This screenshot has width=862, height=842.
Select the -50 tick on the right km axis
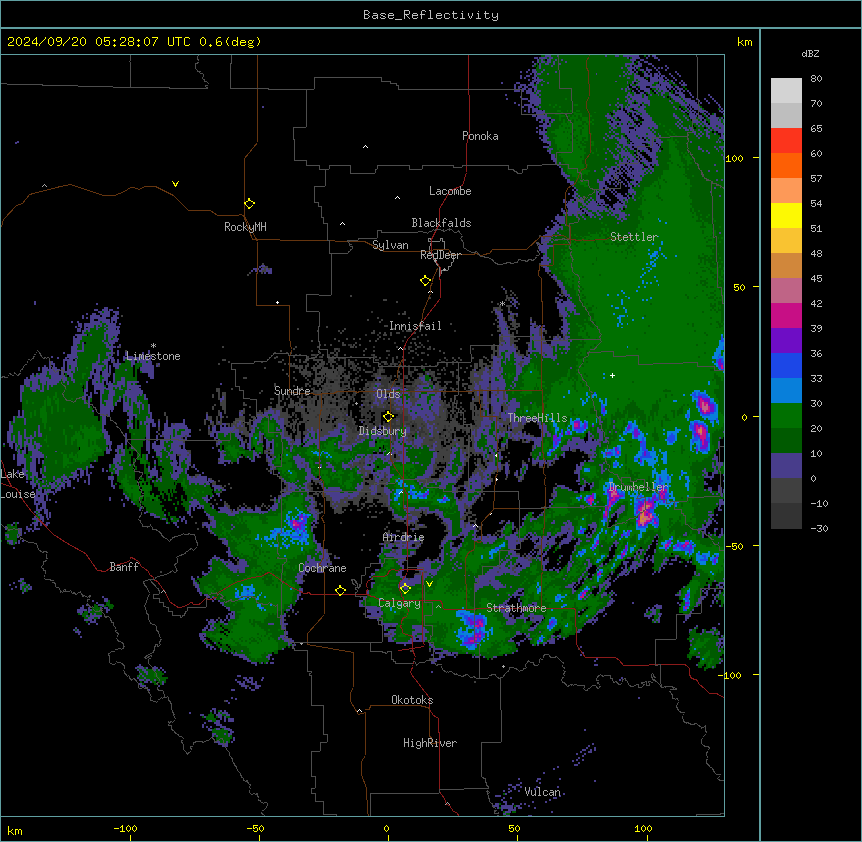pos(734,546)
